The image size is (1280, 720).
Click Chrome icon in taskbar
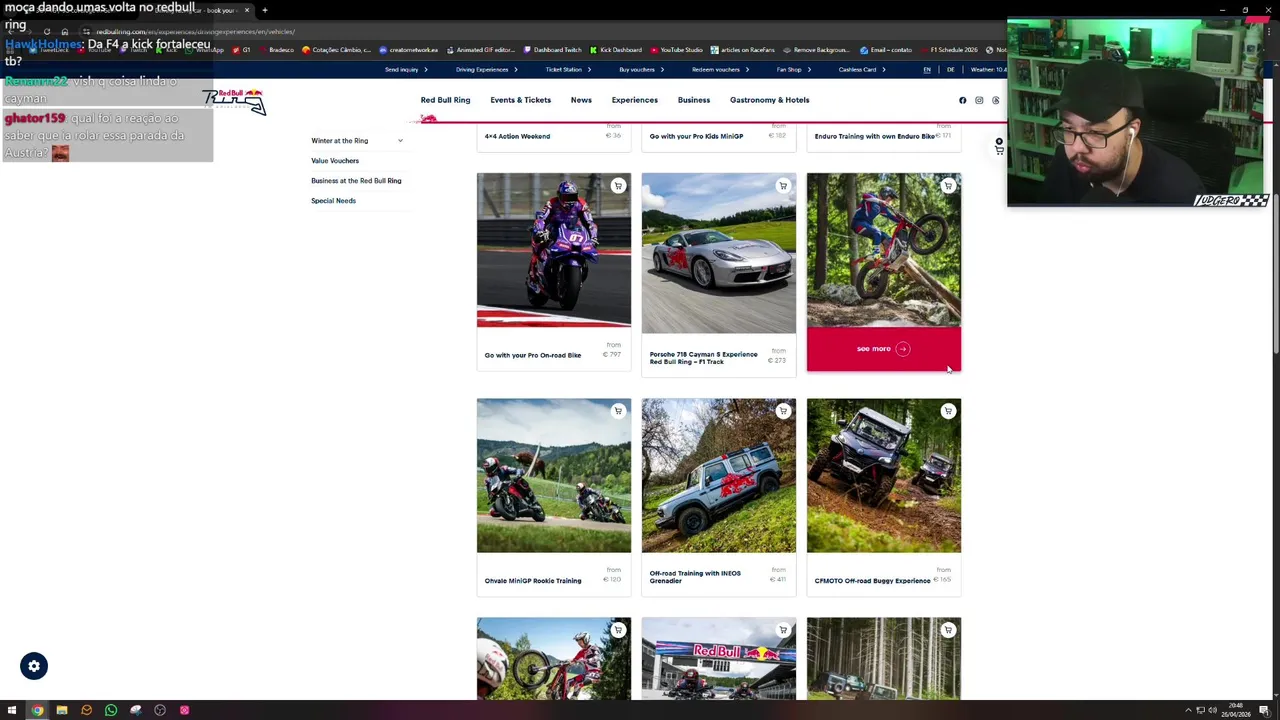point(37,710)
